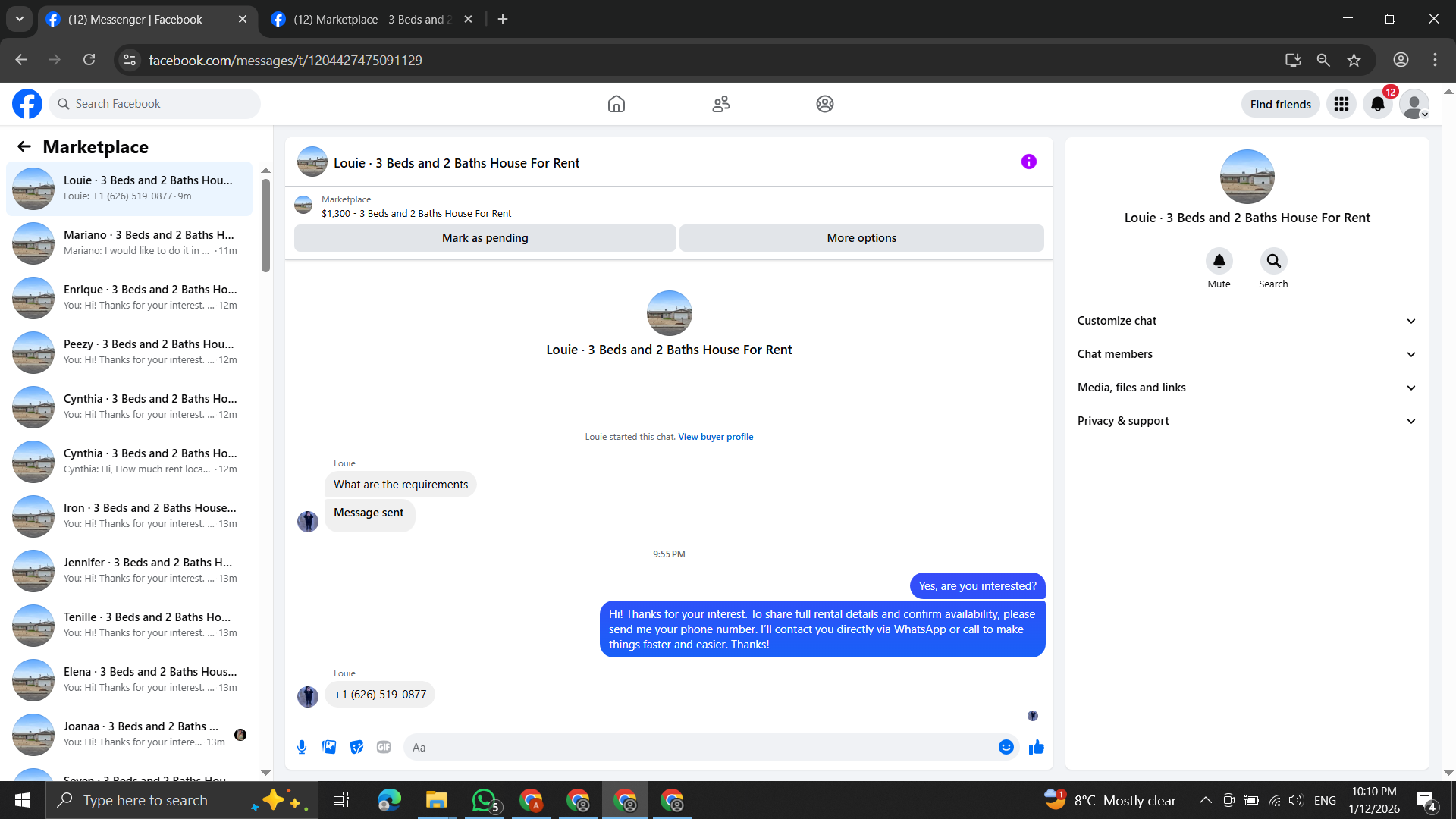The height and width of the screenshot is (819, 1456).
Task: Toggle the purple conversation info button
Action: tap(1028, 162)
